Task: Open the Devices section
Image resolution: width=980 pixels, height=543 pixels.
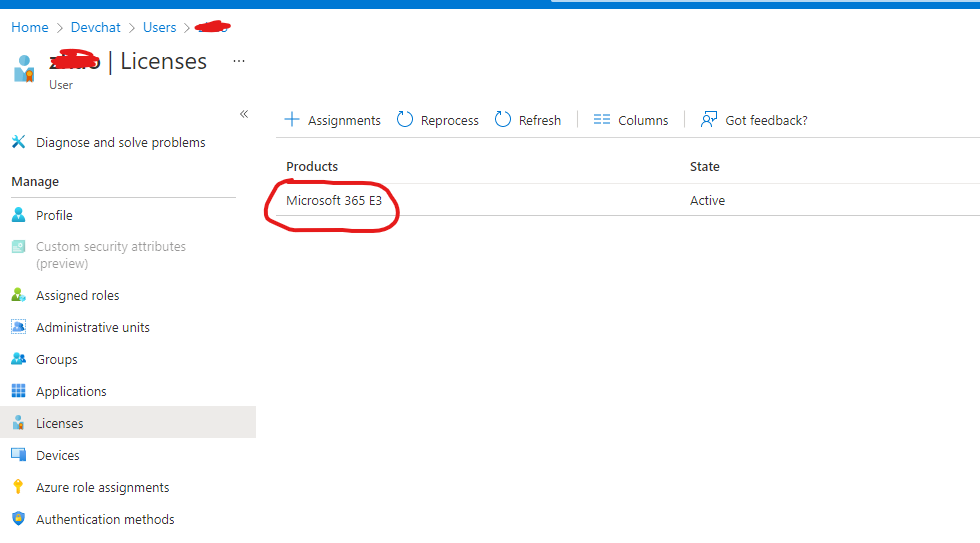Action: (x=58, y=456)
